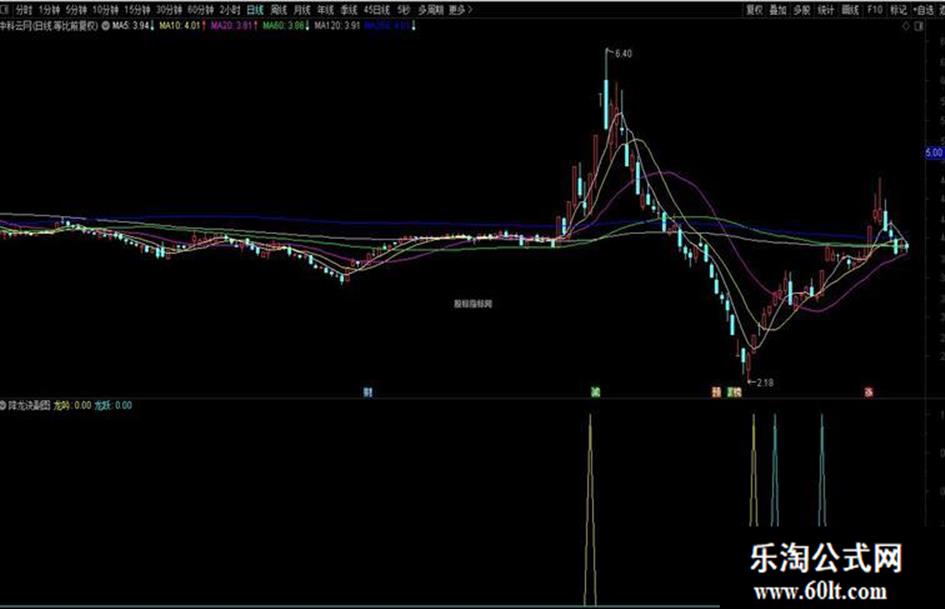The width and height of the screenshot is (945, 609).
Task: Click the round settings icon before MA5
Action: [105, 26]
